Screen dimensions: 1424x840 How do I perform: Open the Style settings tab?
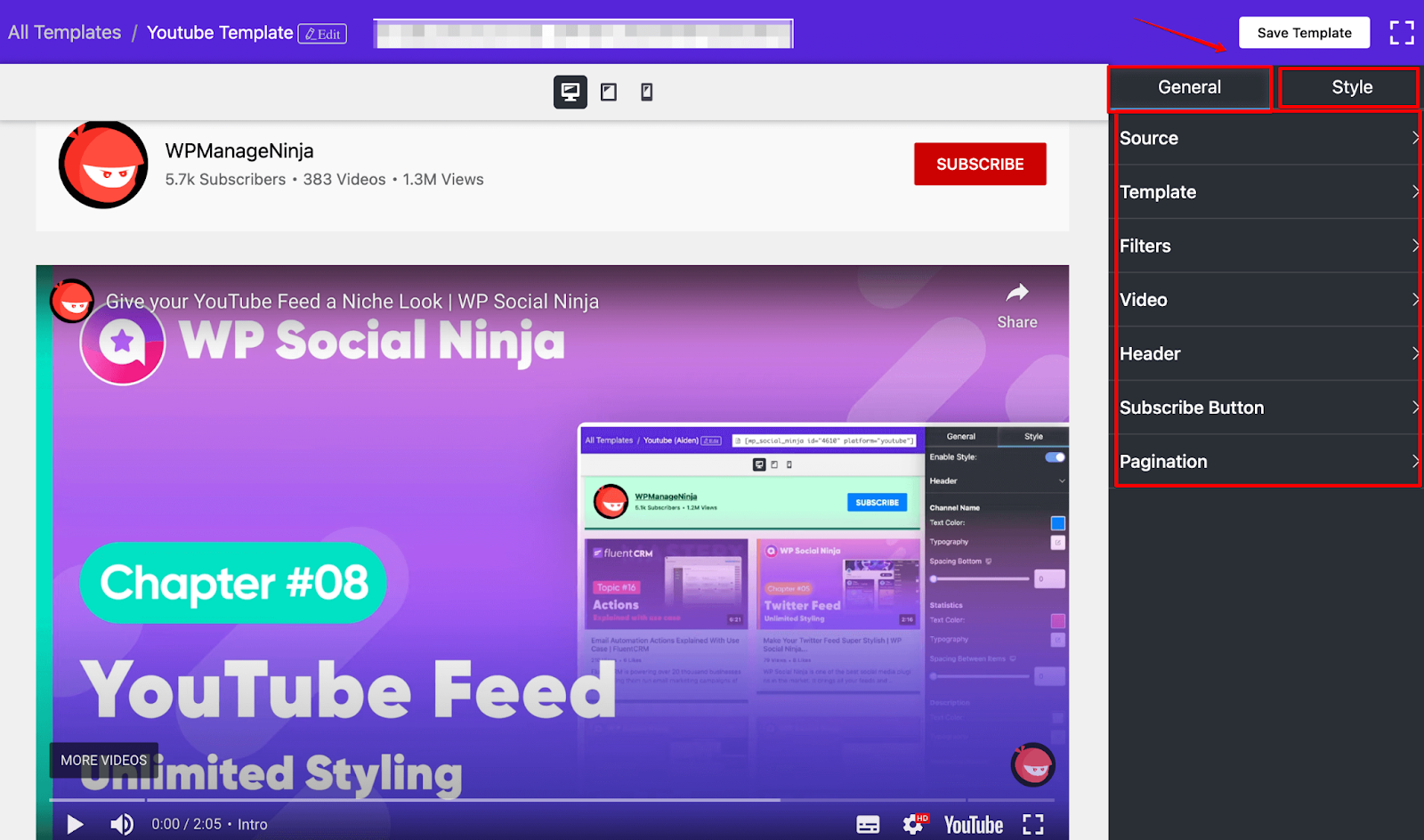(1351, 87)
